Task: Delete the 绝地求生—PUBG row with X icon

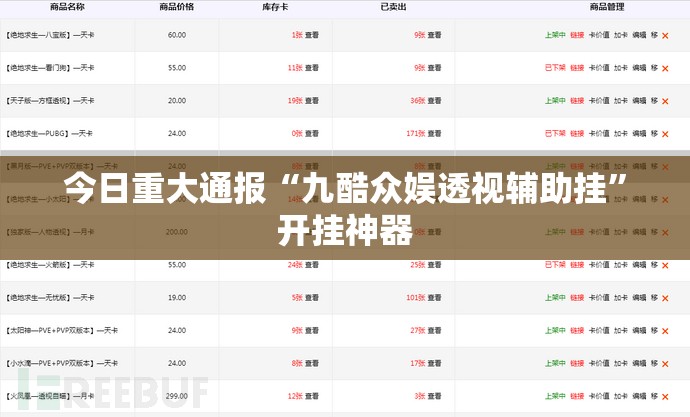Action: click(666, 134)
